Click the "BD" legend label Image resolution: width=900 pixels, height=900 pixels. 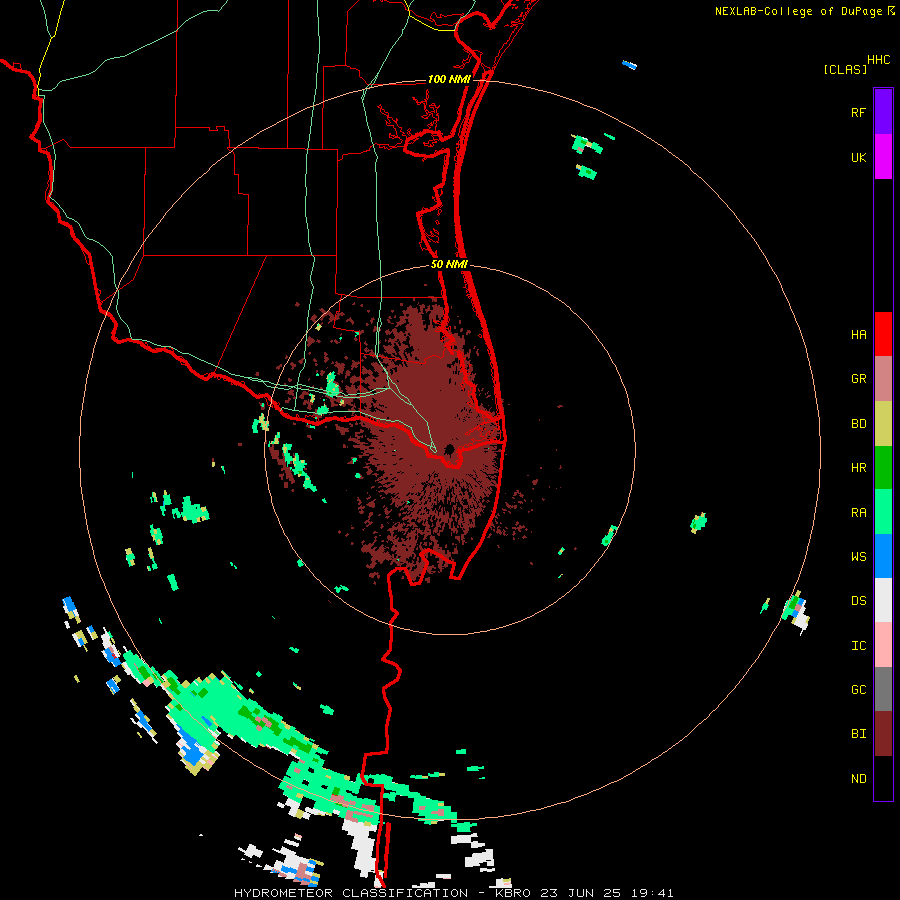(x=858, y=424)
